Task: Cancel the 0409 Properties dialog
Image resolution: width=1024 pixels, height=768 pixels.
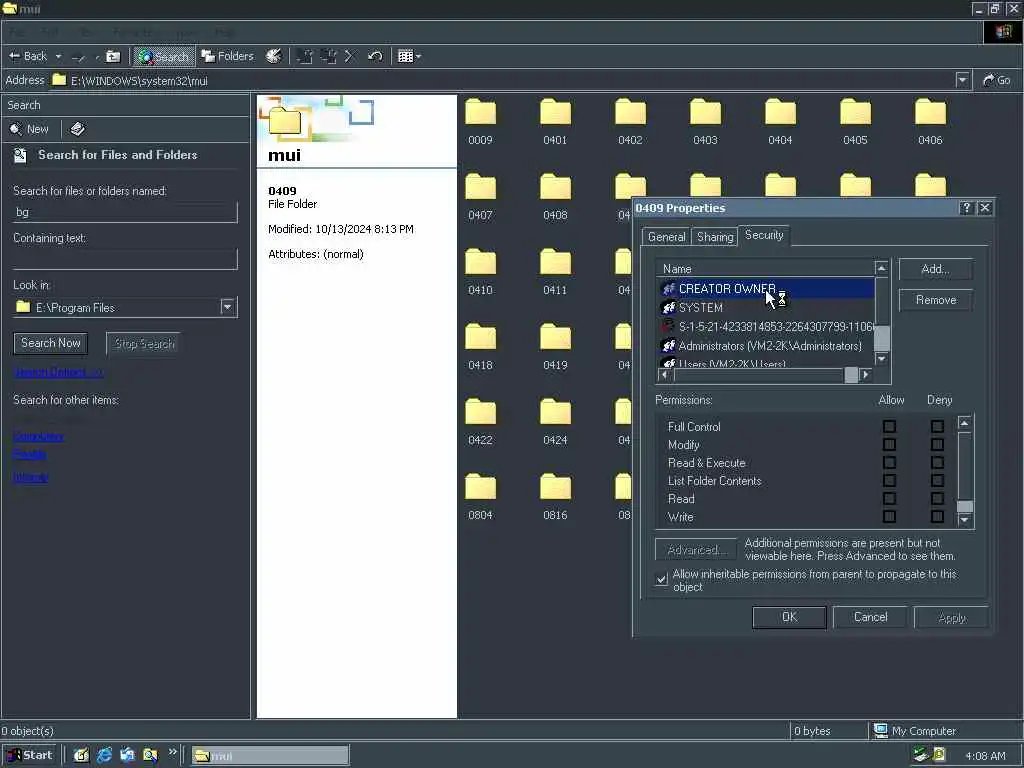Action: (870, 618)
